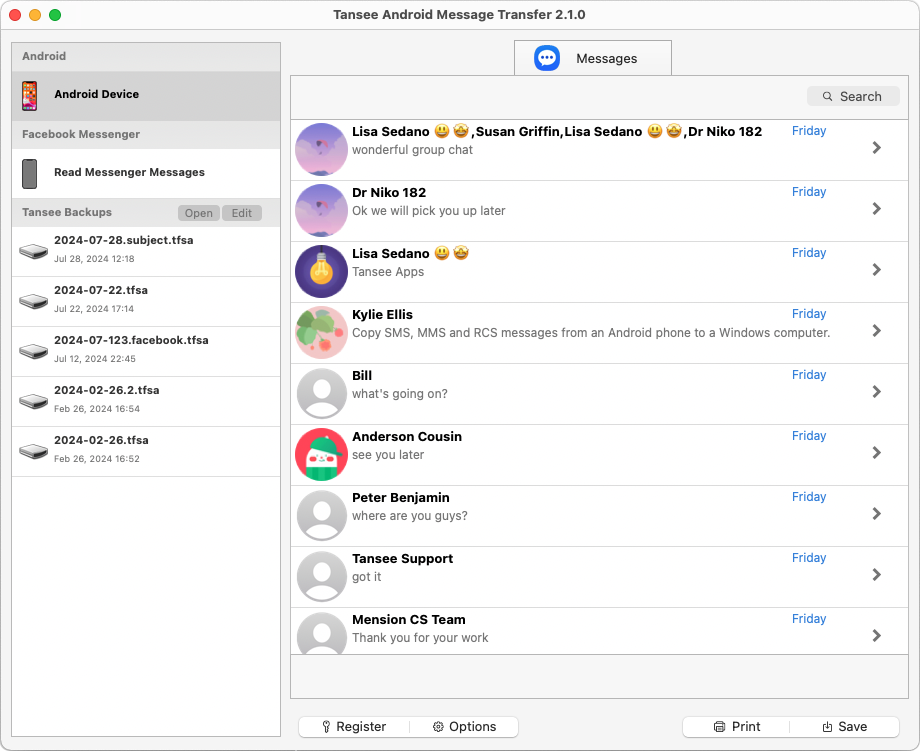This screenshot has height=751, width=920.
Task: Click Anderson Cousin's red cartoon avatar
Action: pyautogui.click(x=322, y=455)
